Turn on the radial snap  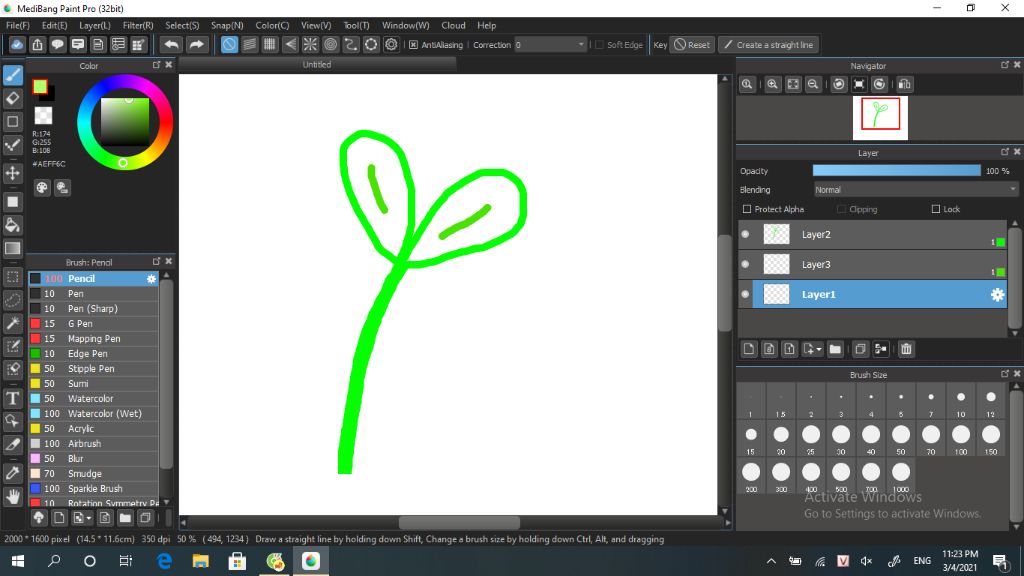point(310,44)
